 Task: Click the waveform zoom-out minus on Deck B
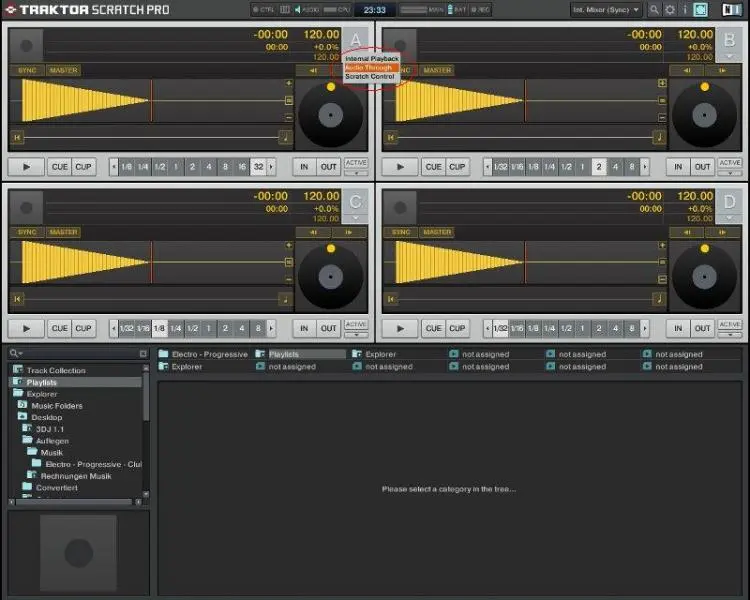(x=662, y=116)
